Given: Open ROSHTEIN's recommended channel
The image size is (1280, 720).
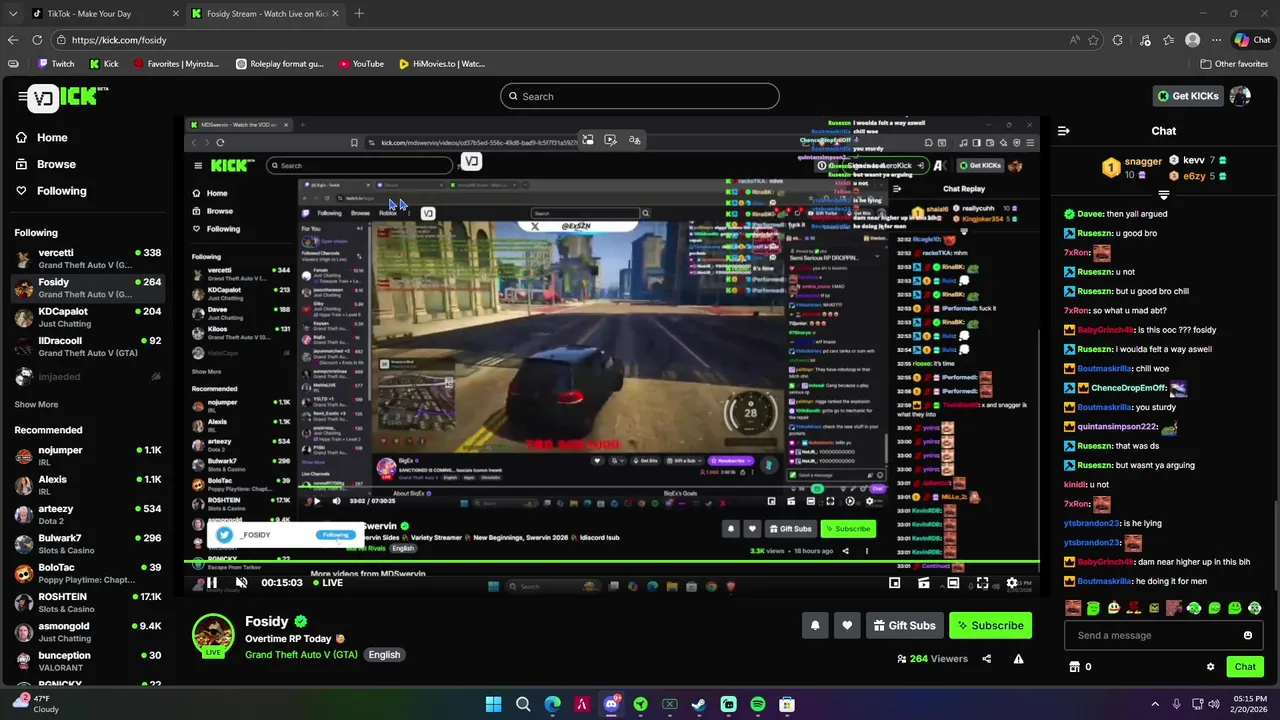Looking at the screenshot, I should [87, 602].
